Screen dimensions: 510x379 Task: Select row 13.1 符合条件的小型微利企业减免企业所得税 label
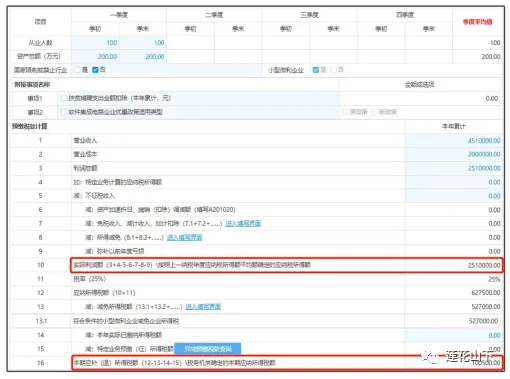[x=126, y=321]
